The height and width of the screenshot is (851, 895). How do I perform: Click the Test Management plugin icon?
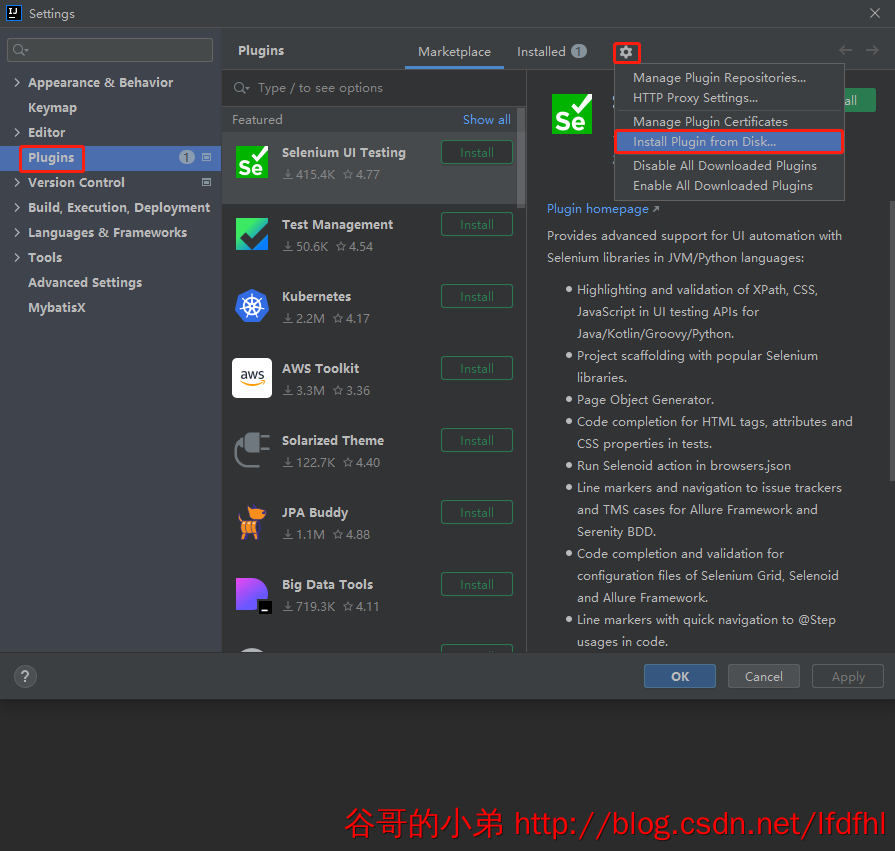click(x=252, y=234)
